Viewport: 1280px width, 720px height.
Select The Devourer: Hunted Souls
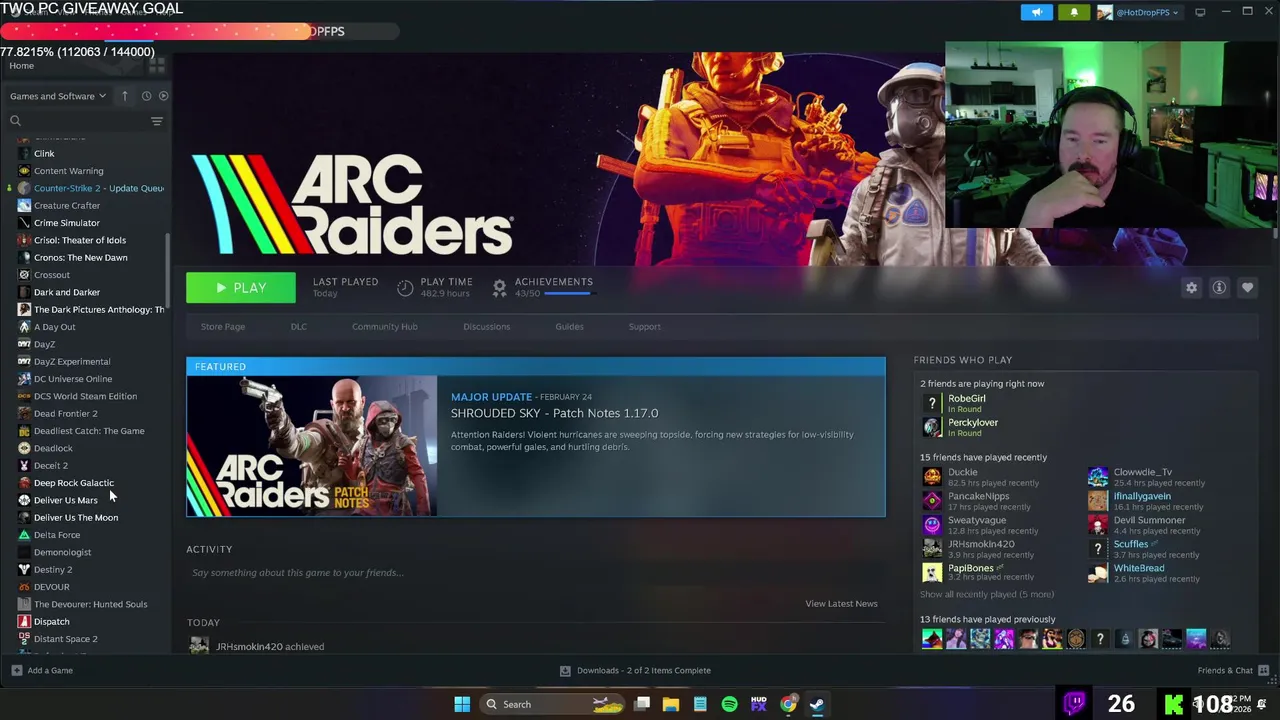click(90, 604)
